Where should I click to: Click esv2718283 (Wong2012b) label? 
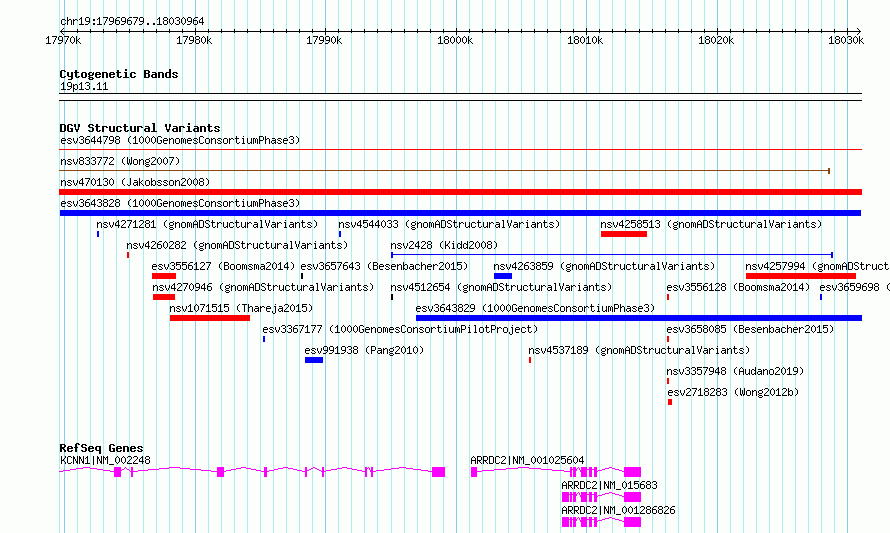[733, 392]
